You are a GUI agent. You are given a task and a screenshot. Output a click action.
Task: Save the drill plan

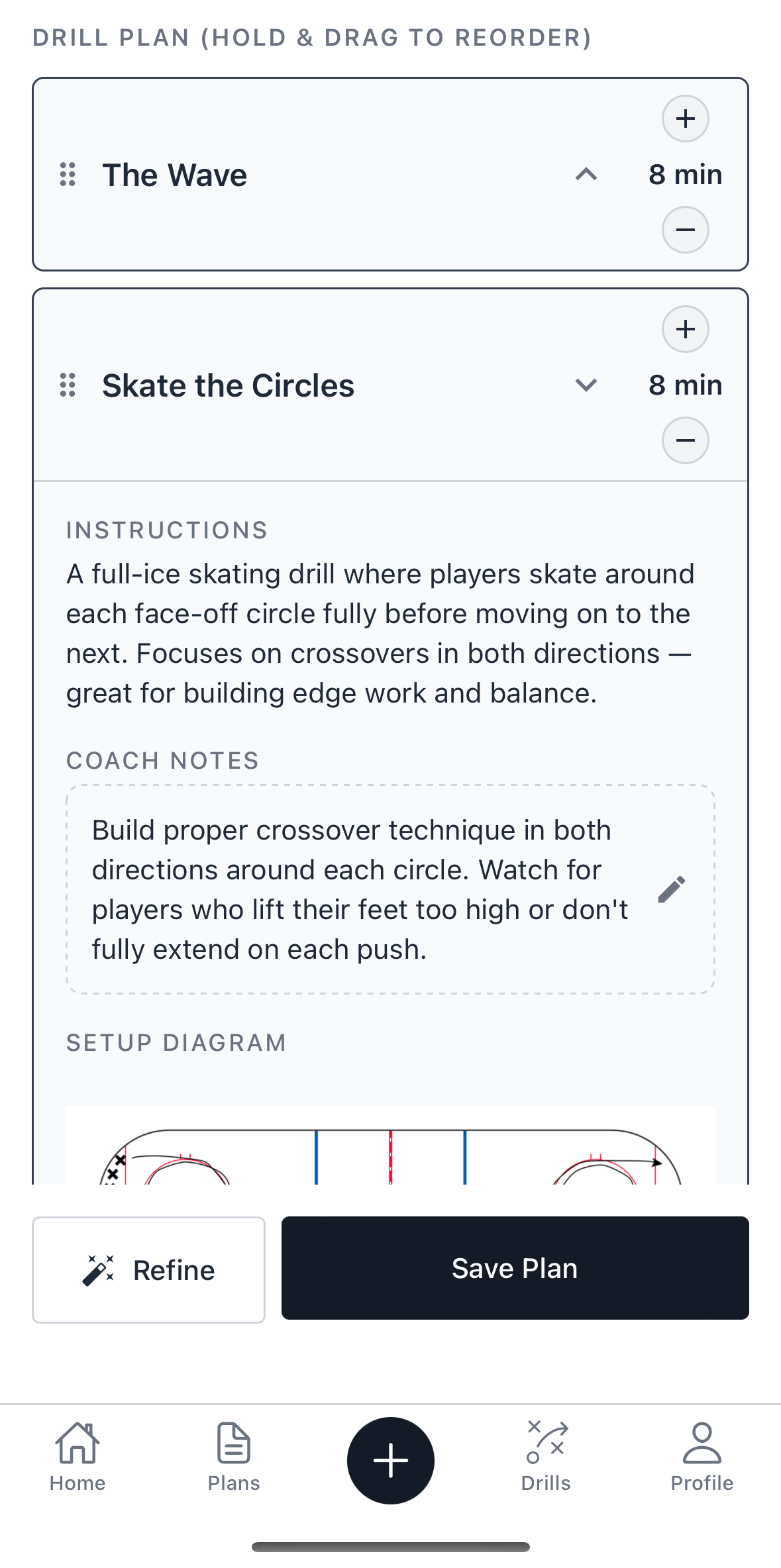point(515,1268)
